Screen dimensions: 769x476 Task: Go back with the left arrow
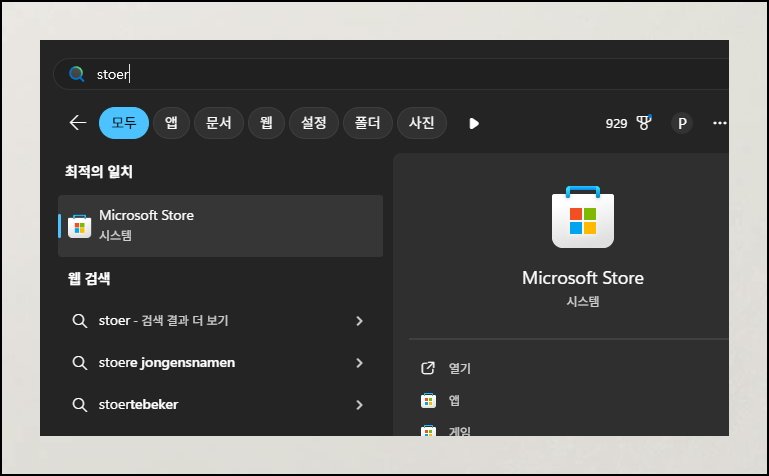pyautogui.click(x=77, y=123)
